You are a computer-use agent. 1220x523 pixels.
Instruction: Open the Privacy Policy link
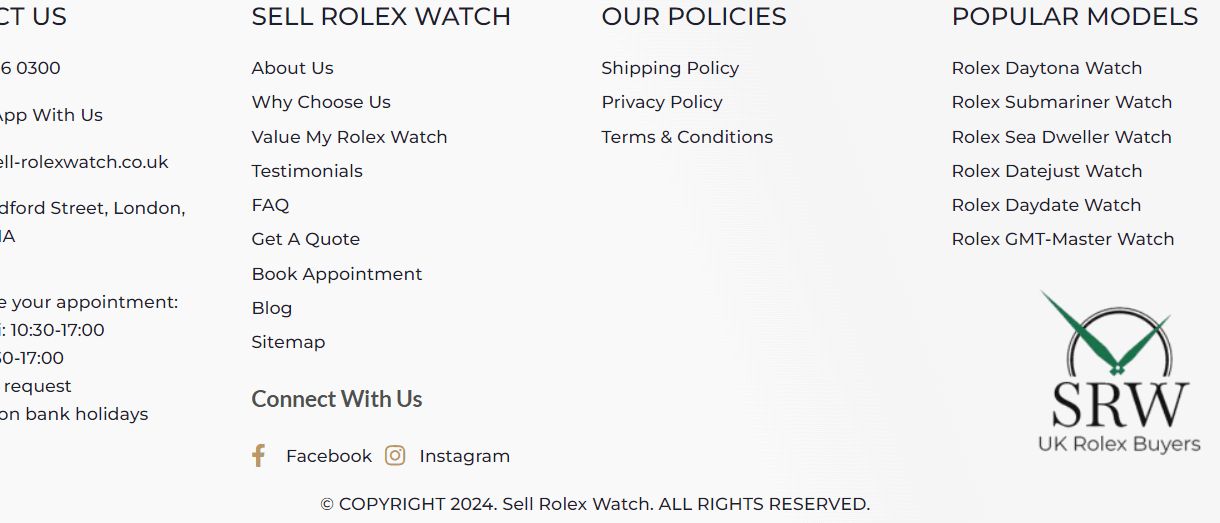(x=661, y=102)
